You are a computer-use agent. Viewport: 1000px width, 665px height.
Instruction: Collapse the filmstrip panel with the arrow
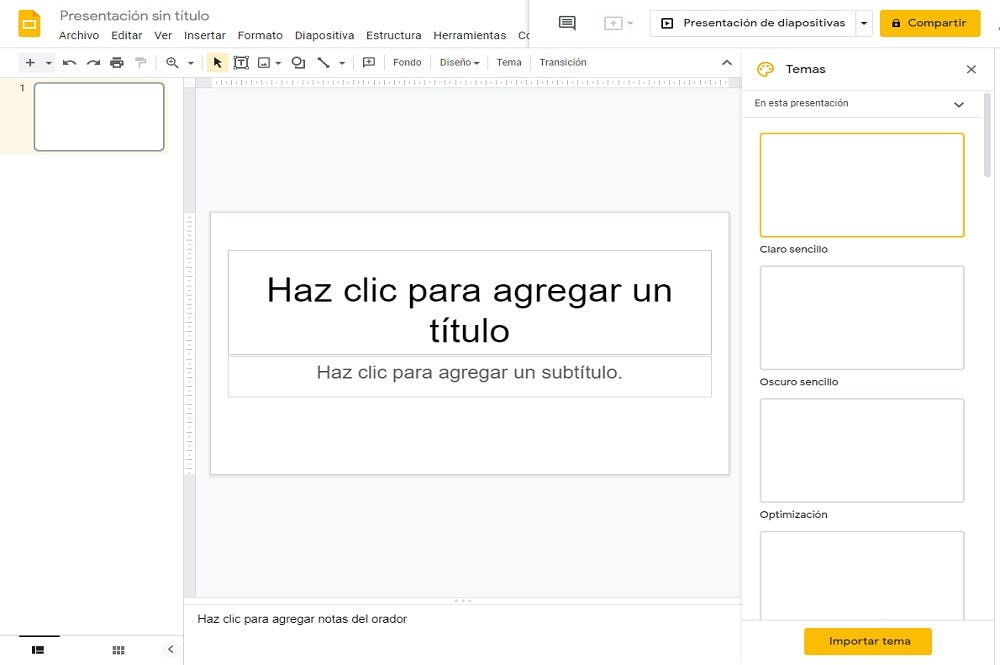click(x=170, y=649)
